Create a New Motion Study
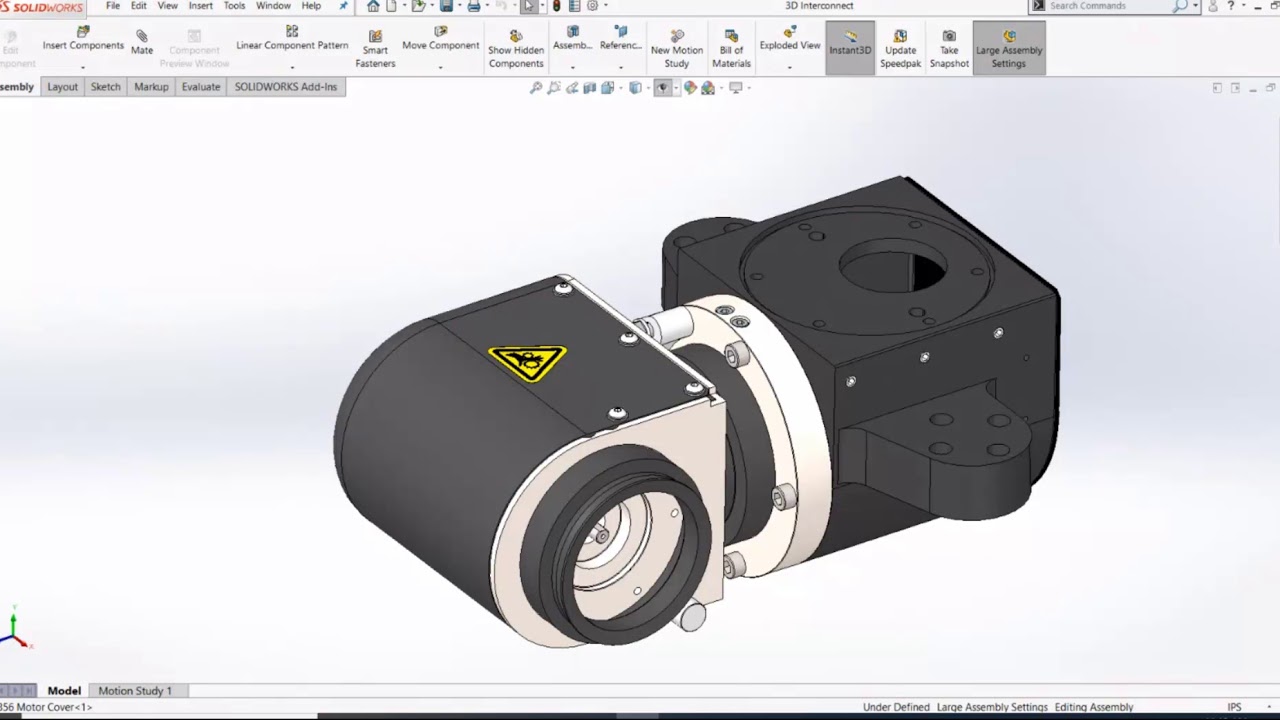This screenshot has height=720, width=1280. click(x=677, y=49)
